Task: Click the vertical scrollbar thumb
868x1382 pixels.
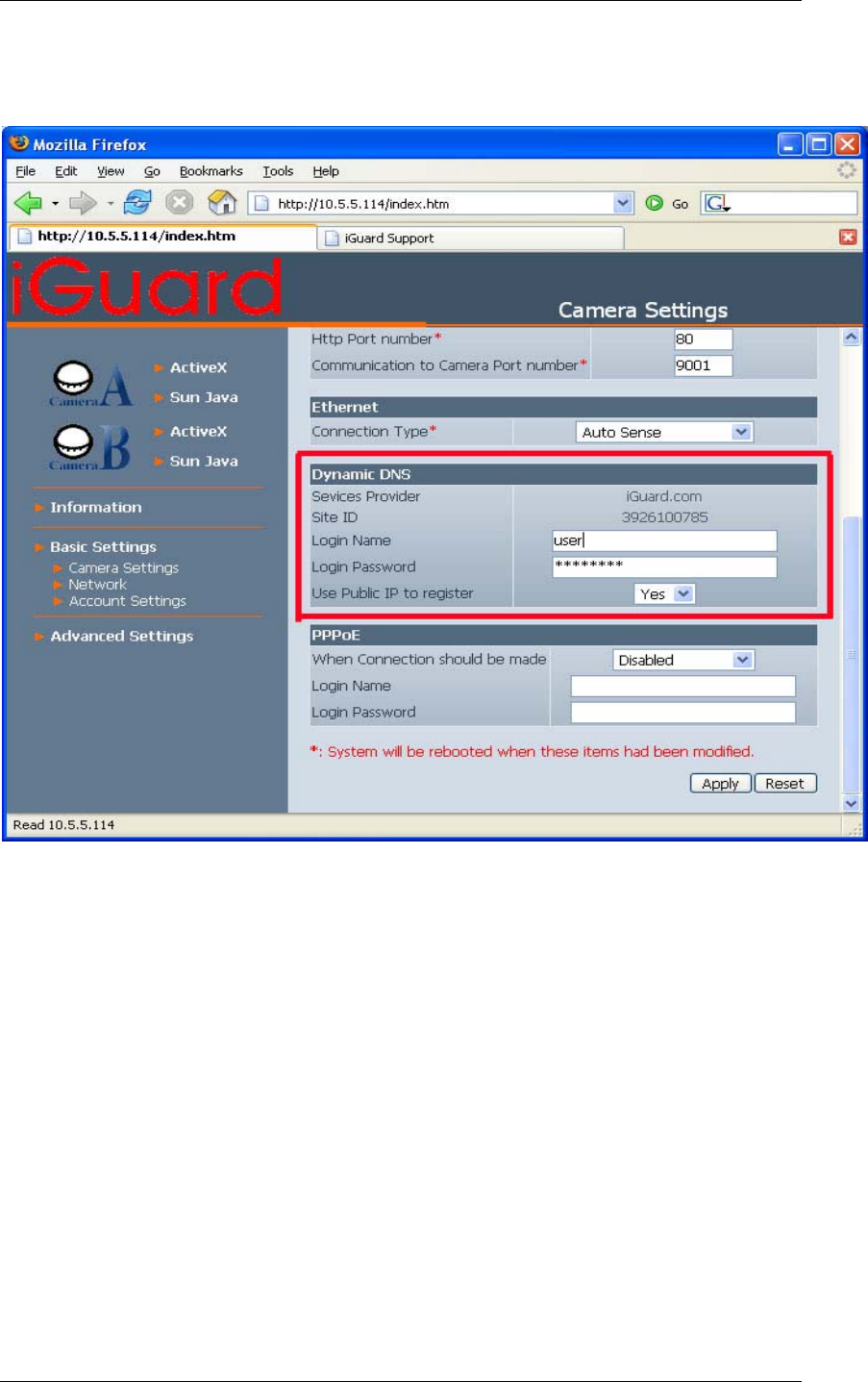Action: tap(851, 654)
